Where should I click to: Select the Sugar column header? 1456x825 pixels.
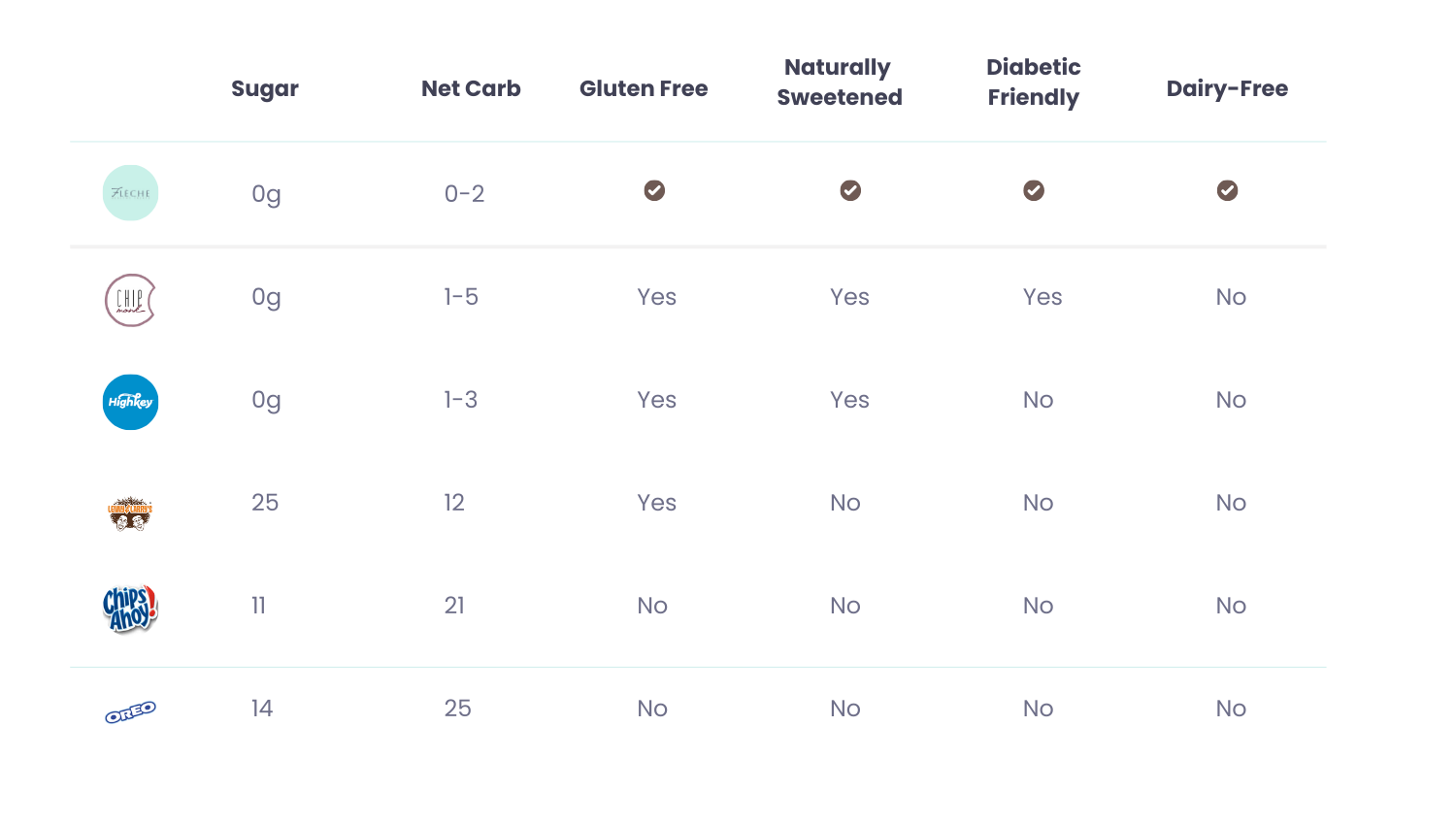point(265,88)
